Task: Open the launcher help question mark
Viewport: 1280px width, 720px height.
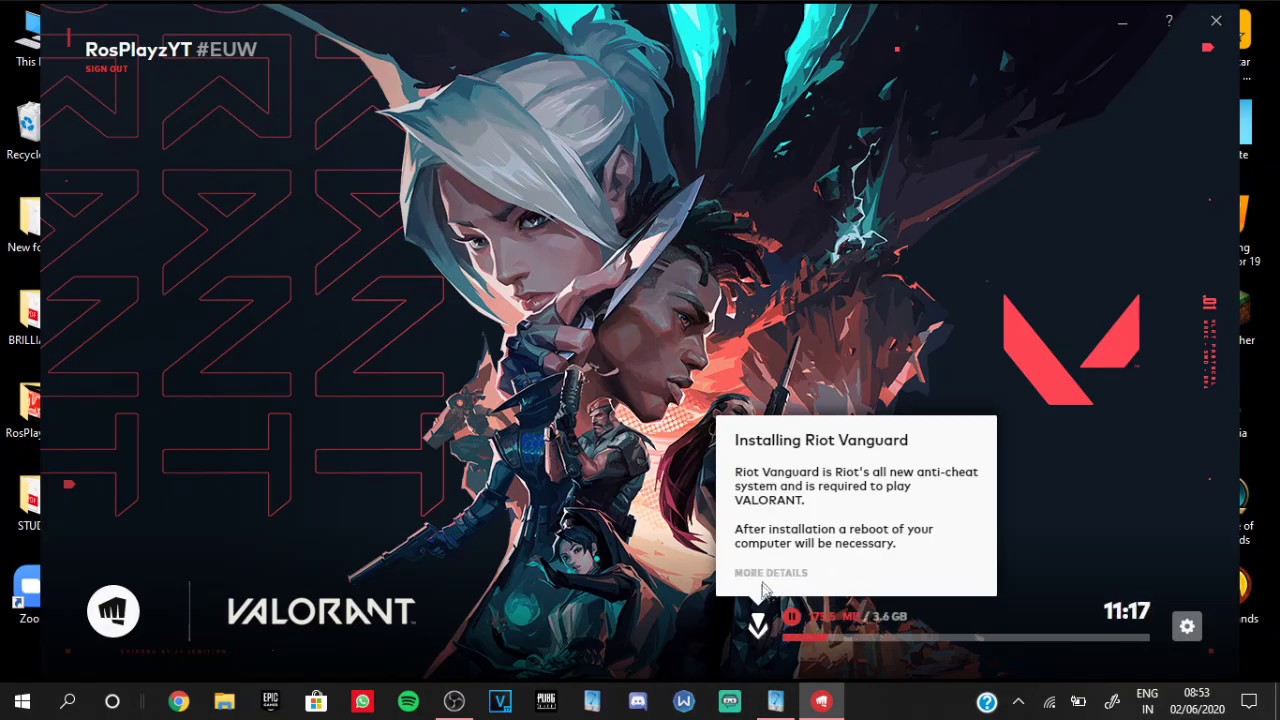Action: click(1168, 21)
